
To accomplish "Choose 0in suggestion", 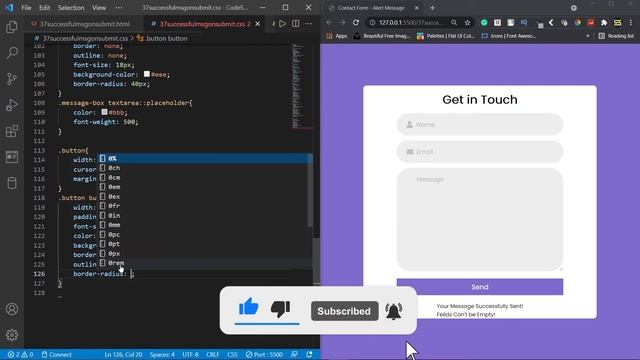I will (204, 216).
